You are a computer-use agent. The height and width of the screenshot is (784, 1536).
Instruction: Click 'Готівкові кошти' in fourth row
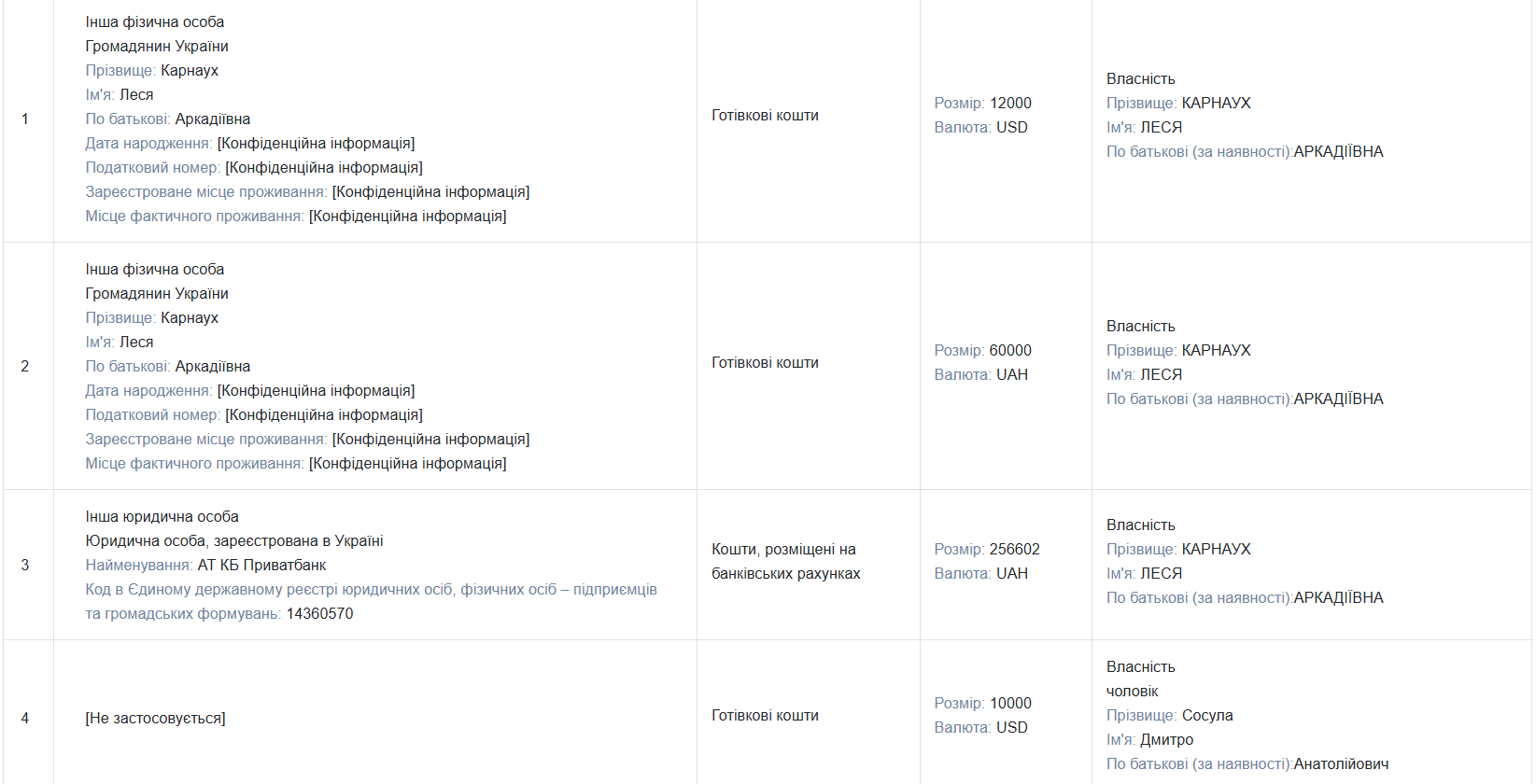click(765, 715)
